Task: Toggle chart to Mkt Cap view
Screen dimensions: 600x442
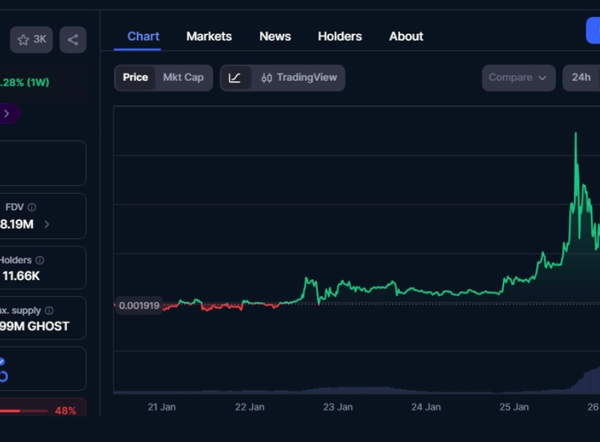Action: pyautogui.click(x=183, y=78)
